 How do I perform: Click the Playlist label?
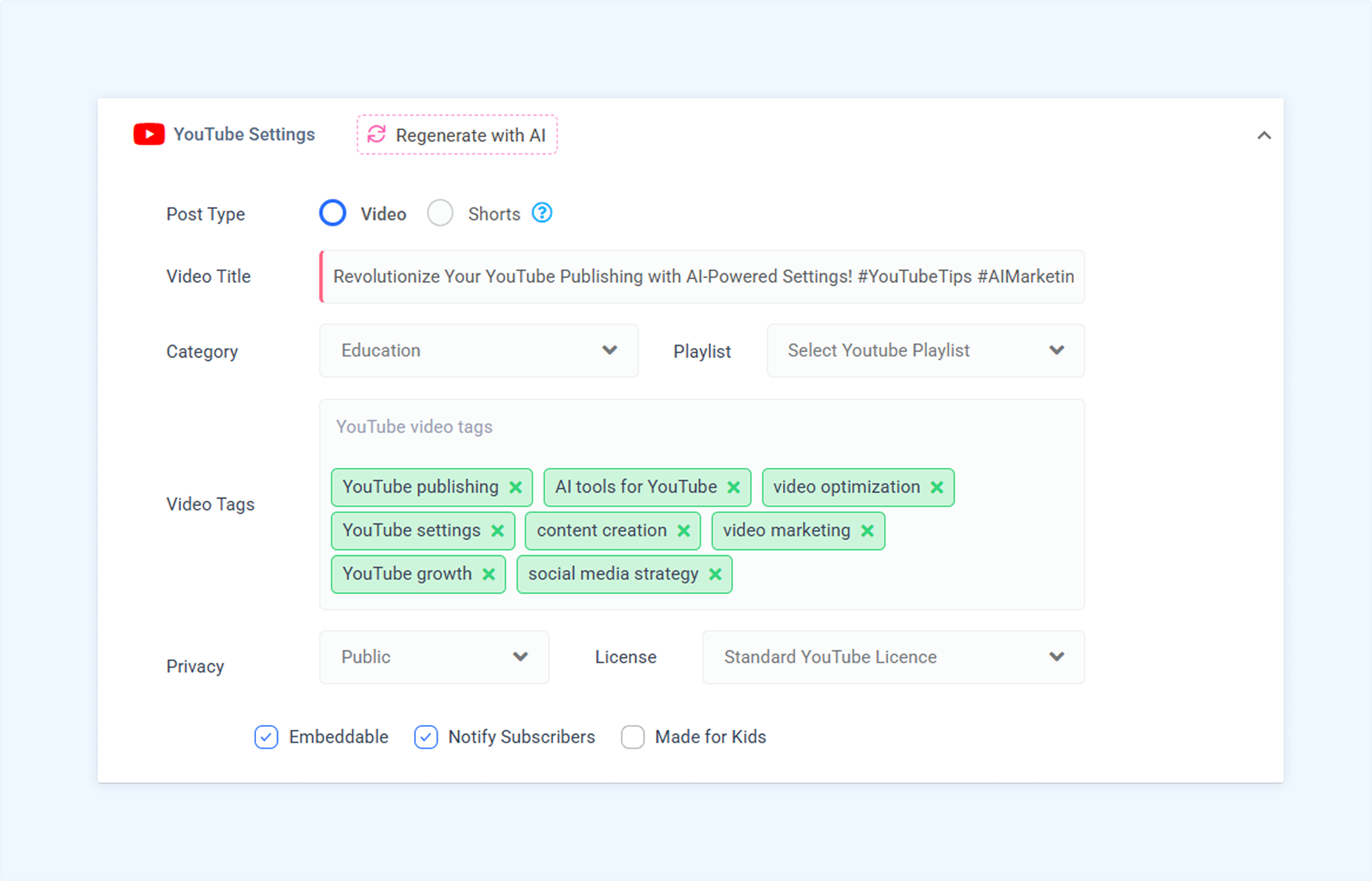point(702,352)
